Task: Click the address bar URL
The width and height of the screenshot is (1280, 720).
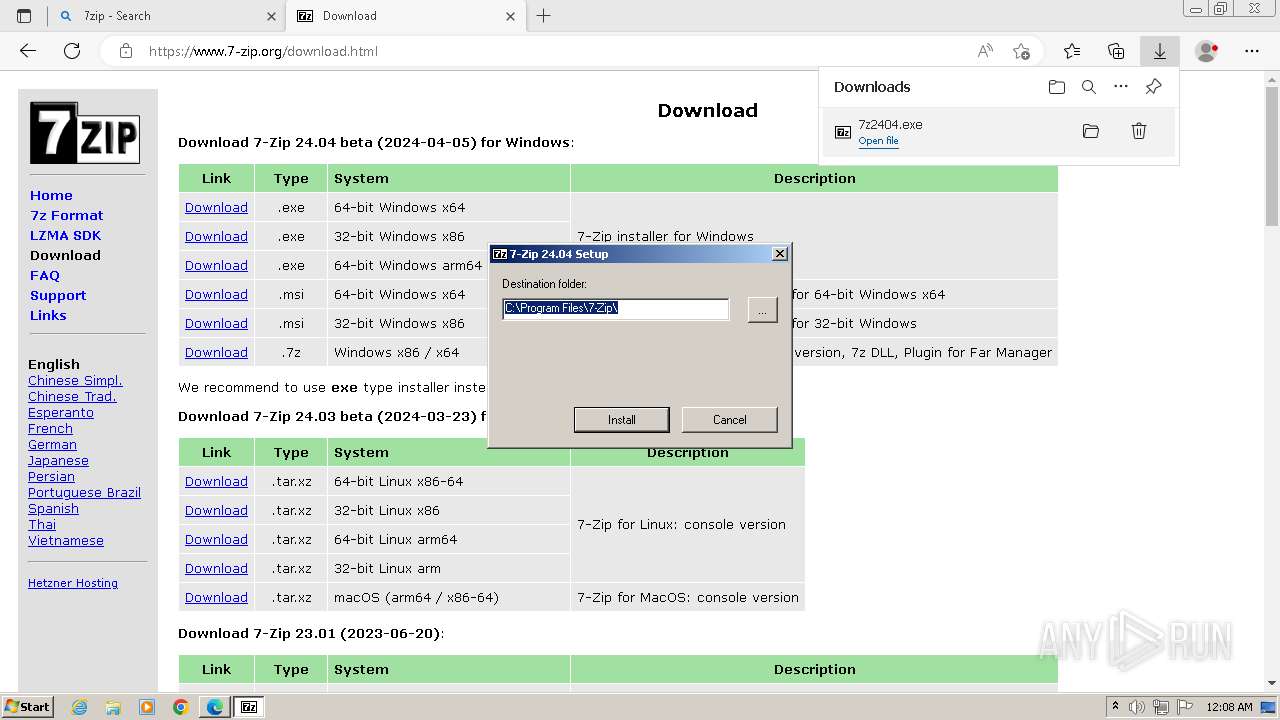Action: pyautogui.click(x=263, y=51)
